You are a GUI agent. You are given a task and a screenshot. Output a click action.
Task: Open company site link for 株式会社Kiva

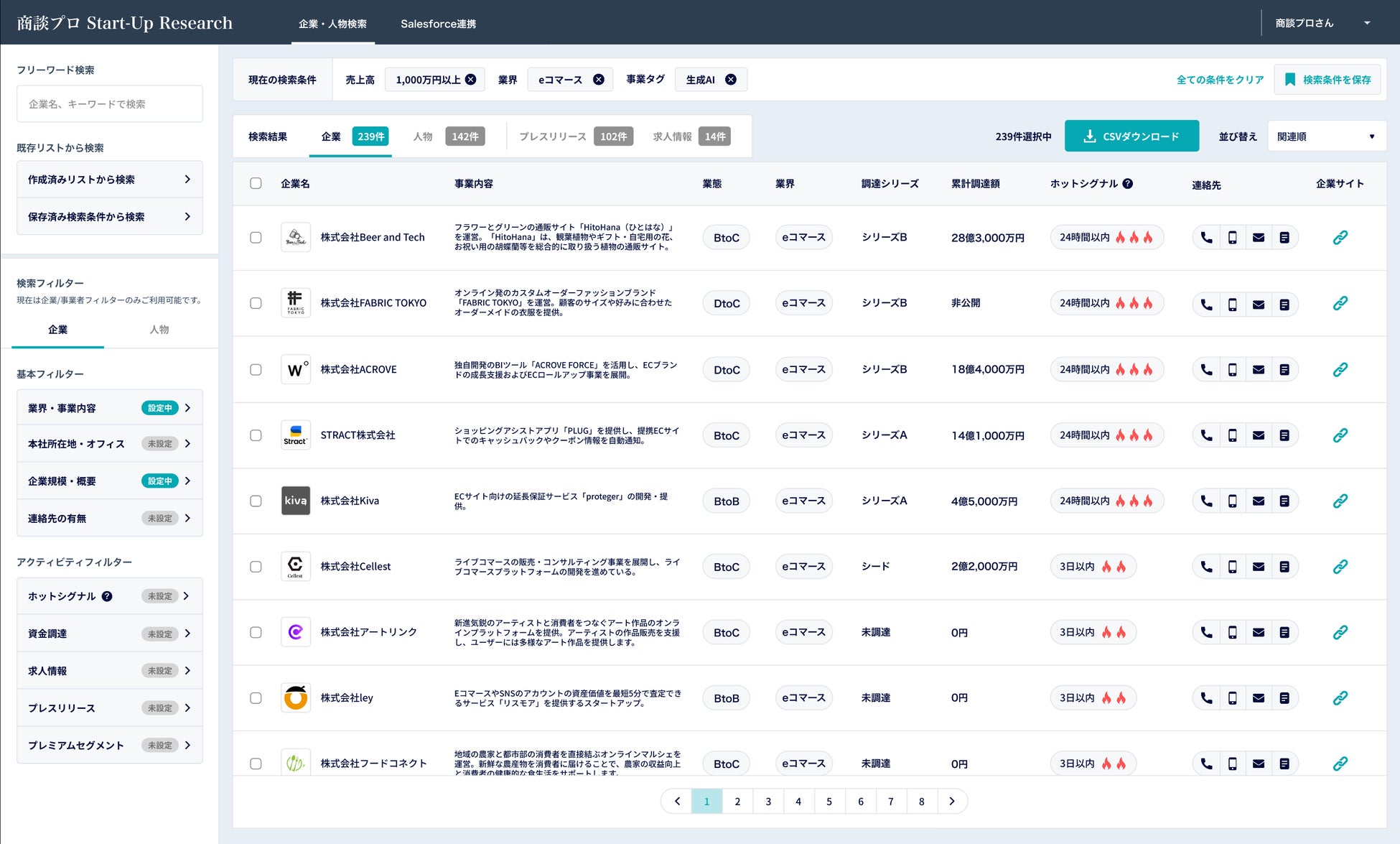(x=1340, y=501)
